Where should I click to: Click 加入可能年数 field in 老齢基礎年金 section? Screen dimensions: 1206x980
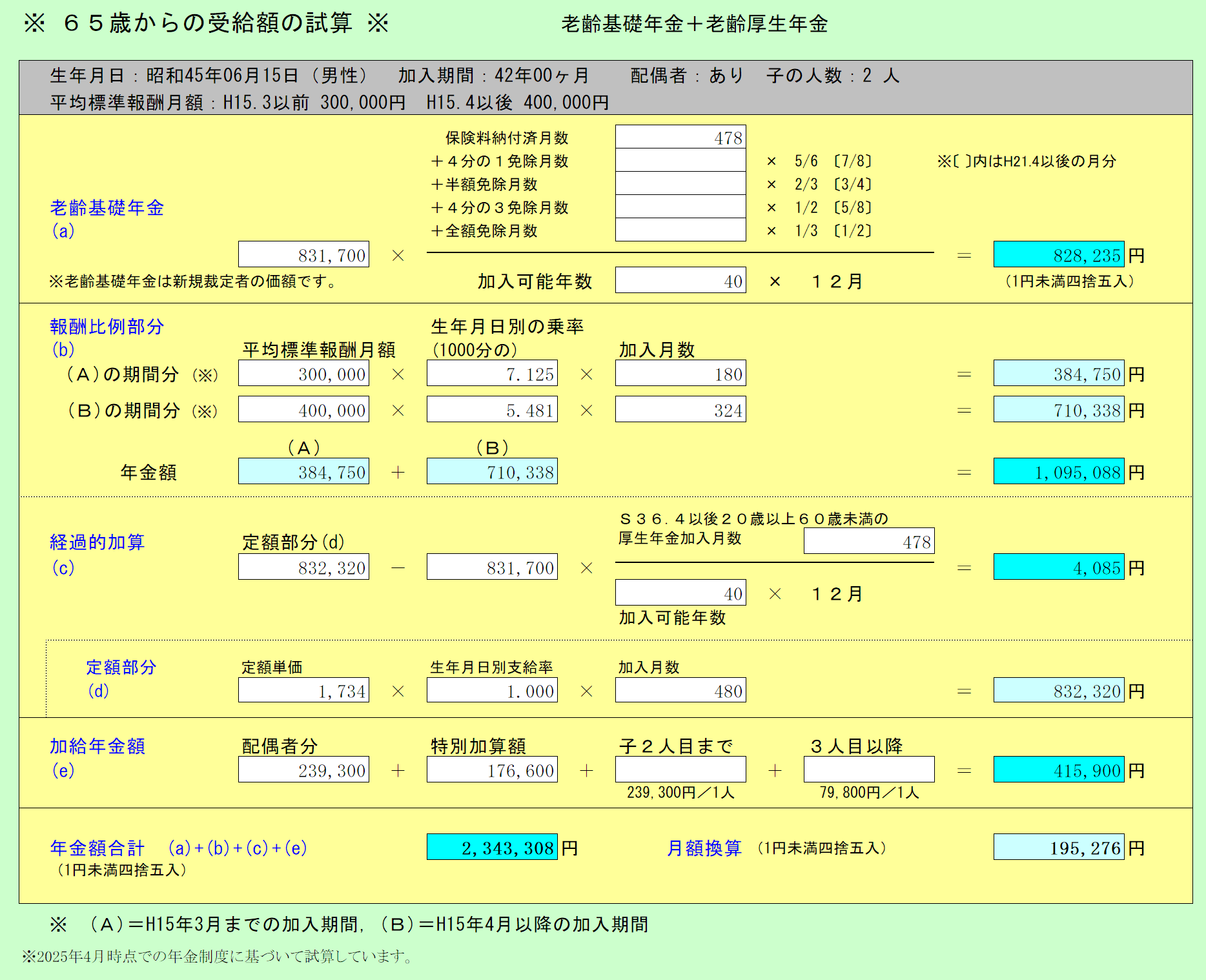680,280
